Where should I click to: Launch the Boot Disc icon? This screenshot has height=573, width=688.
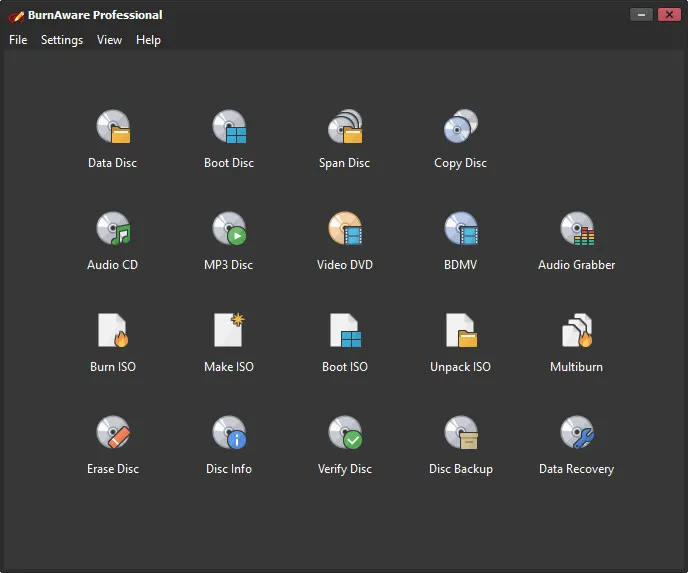pos(229,126)
